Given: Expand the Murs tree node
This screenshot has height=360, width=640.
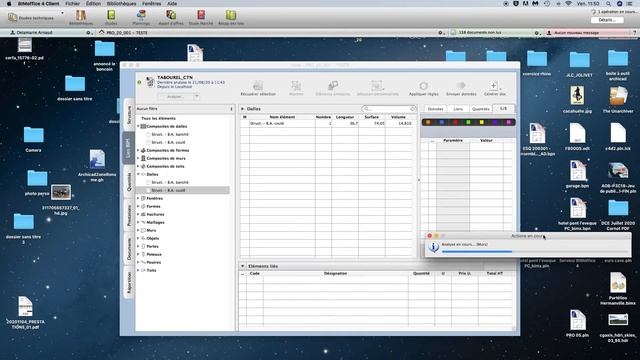Looking at the screenshot, I should pos(138,231).
